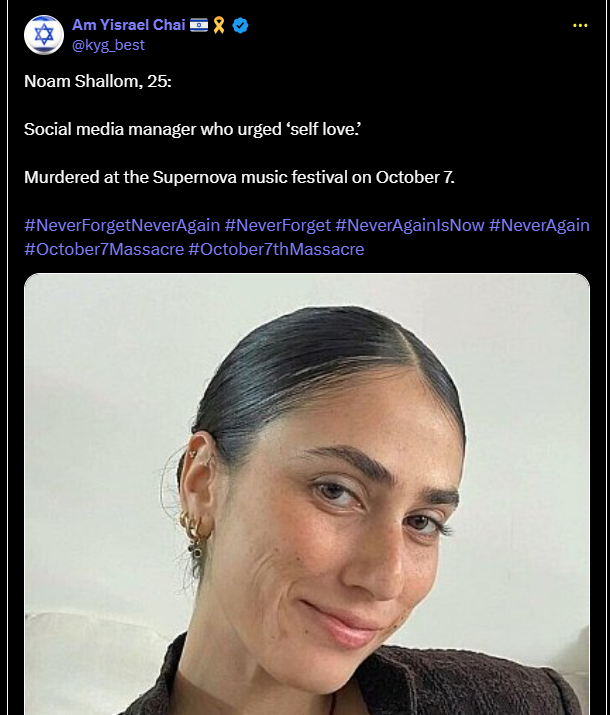
Task: Click the text 'Noam Shallom, 25:'
Action: pyautogui.click(x=98, y=81)
